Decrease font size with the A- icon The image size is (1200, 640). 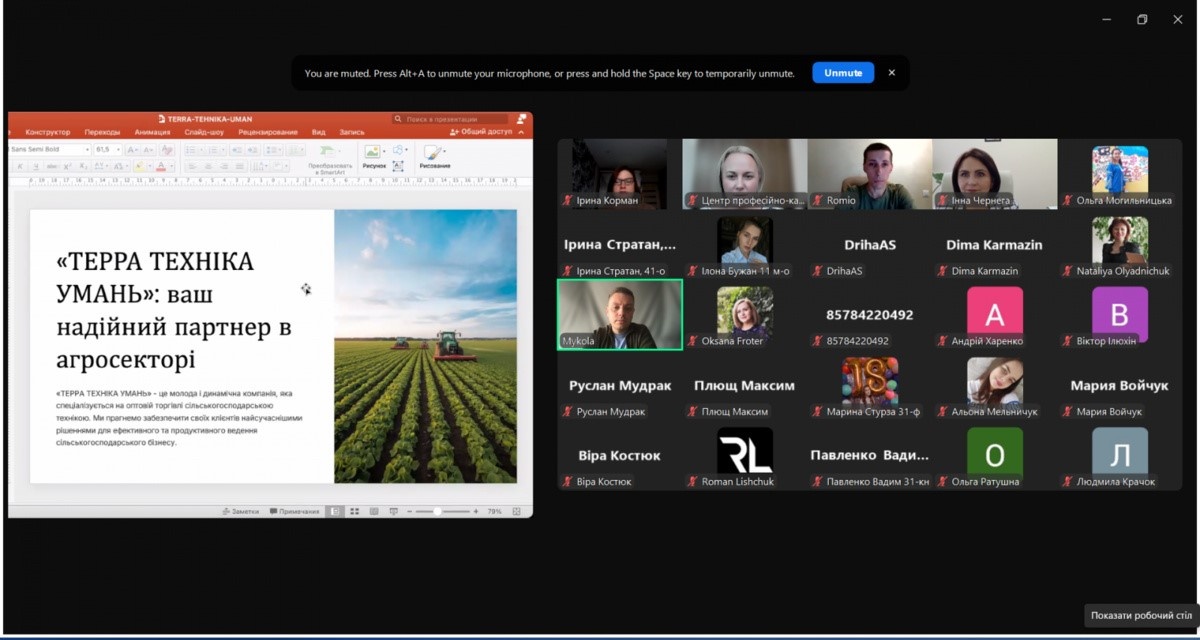point(149,150)
